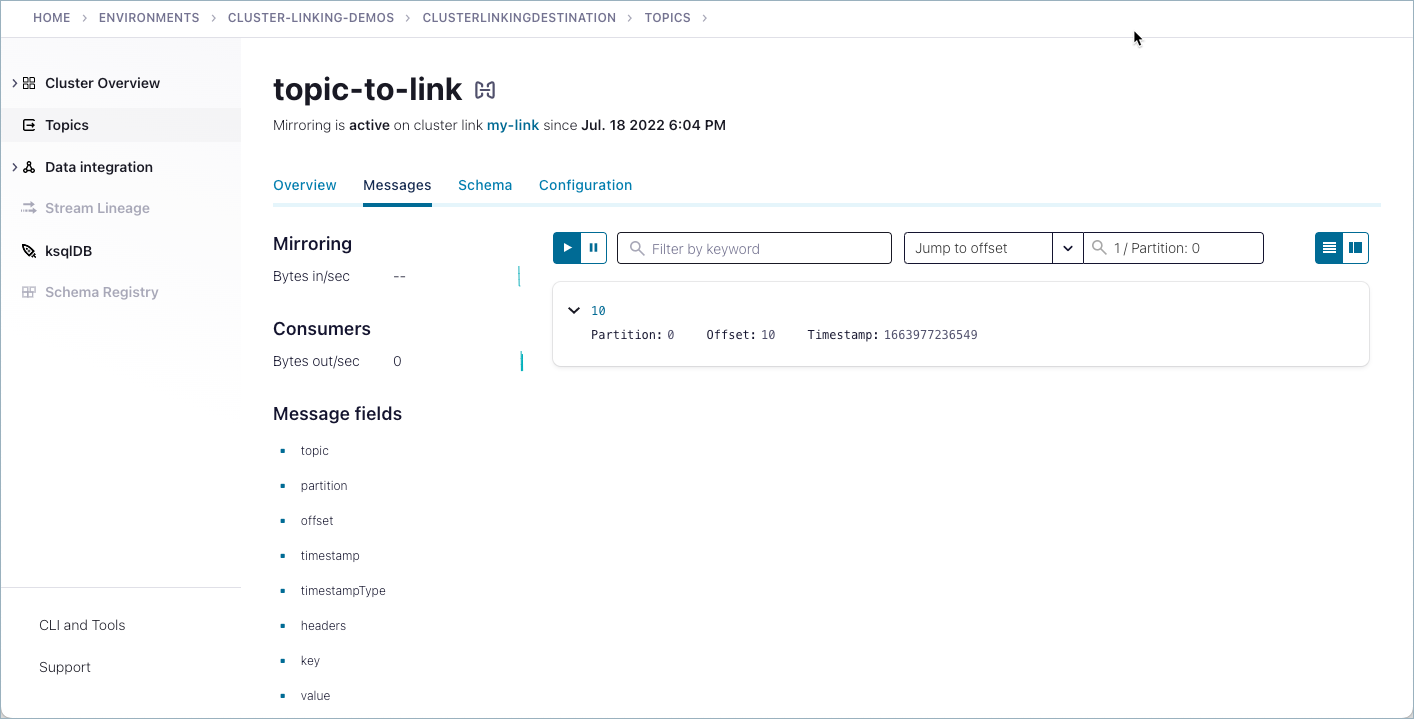This screenshot has height=719, width=1414.
Task: Expand the Cluster Overview sidebar section
Action: tap(14, 83)
